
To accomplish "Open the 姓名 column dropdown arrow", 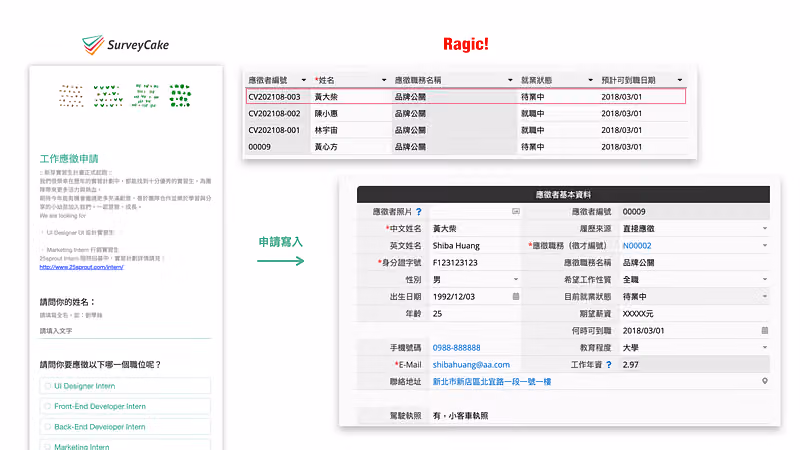I will 384,80.
